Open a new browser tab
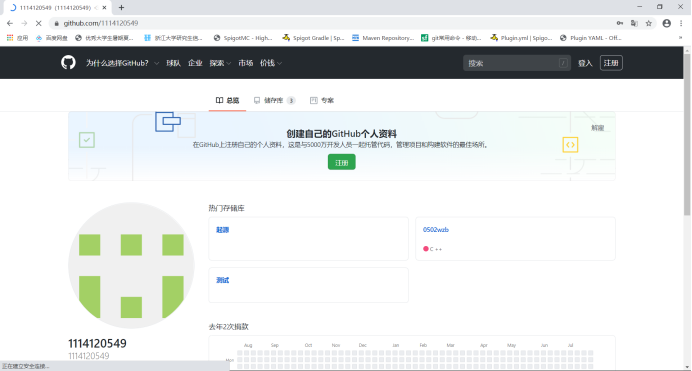Image resolution: width=692 pixels, height=371 pixels. tap(121, 7)
